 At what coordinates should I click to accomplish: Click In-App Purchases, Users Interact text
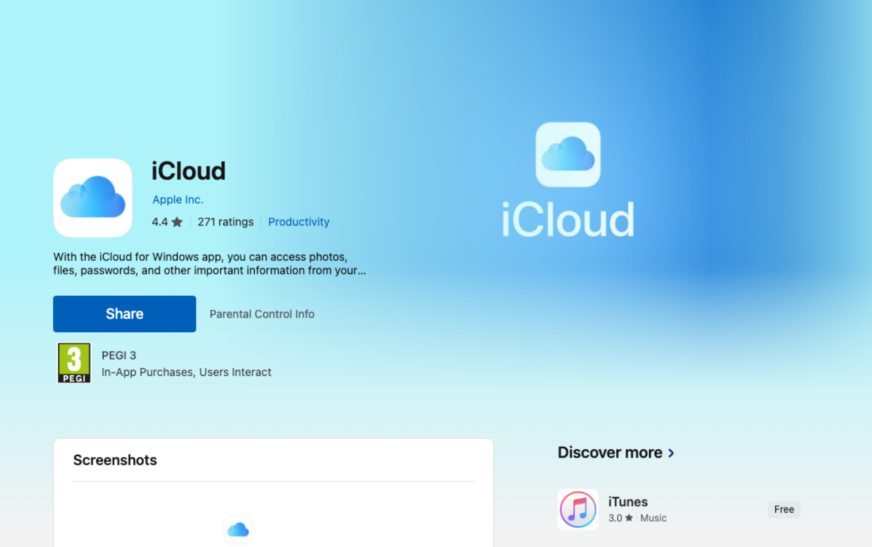(x=186, y=372)
